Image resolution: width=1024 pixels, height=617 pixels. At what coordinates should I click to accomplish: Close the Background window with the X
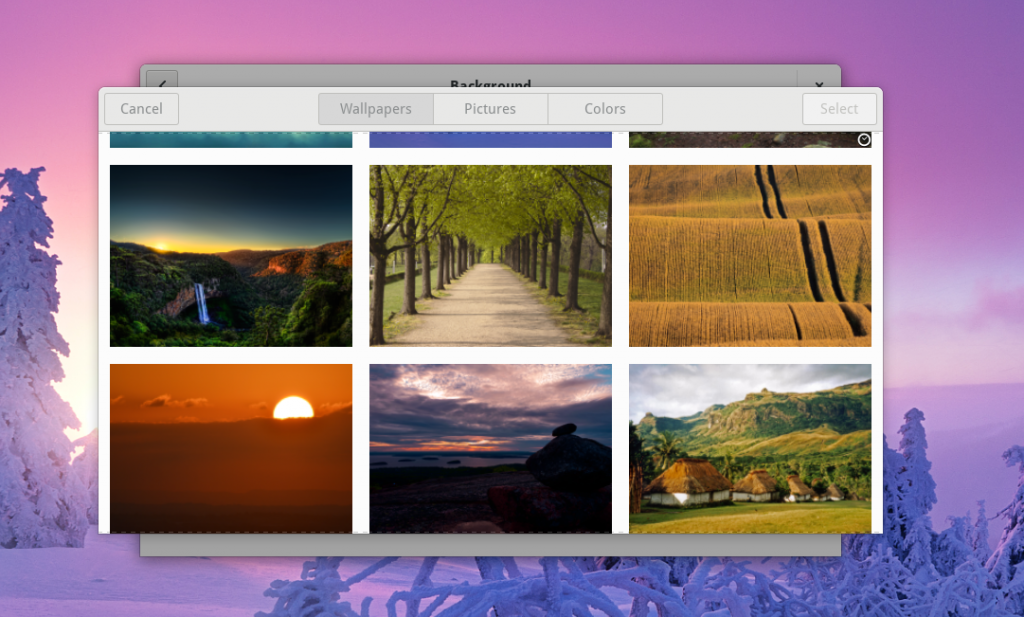[x=819, y=84]
